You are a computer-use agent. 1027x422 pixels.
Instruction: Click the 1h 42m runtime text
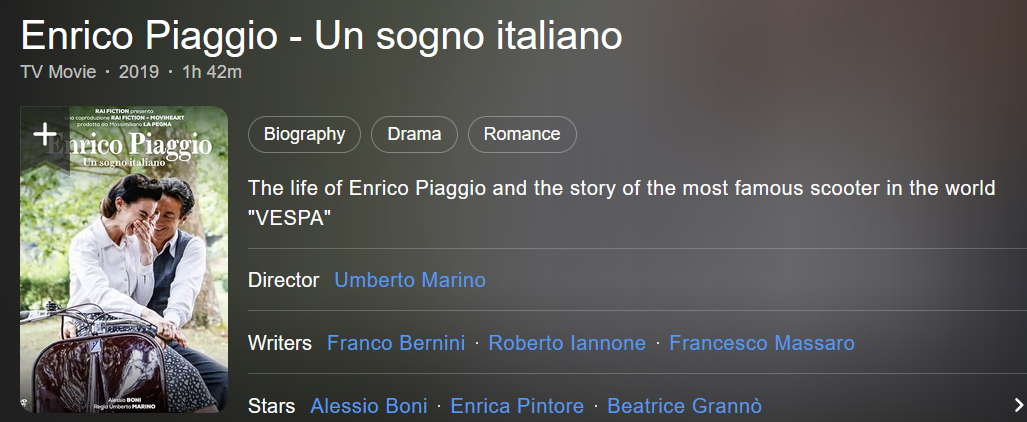click(211, 72)
